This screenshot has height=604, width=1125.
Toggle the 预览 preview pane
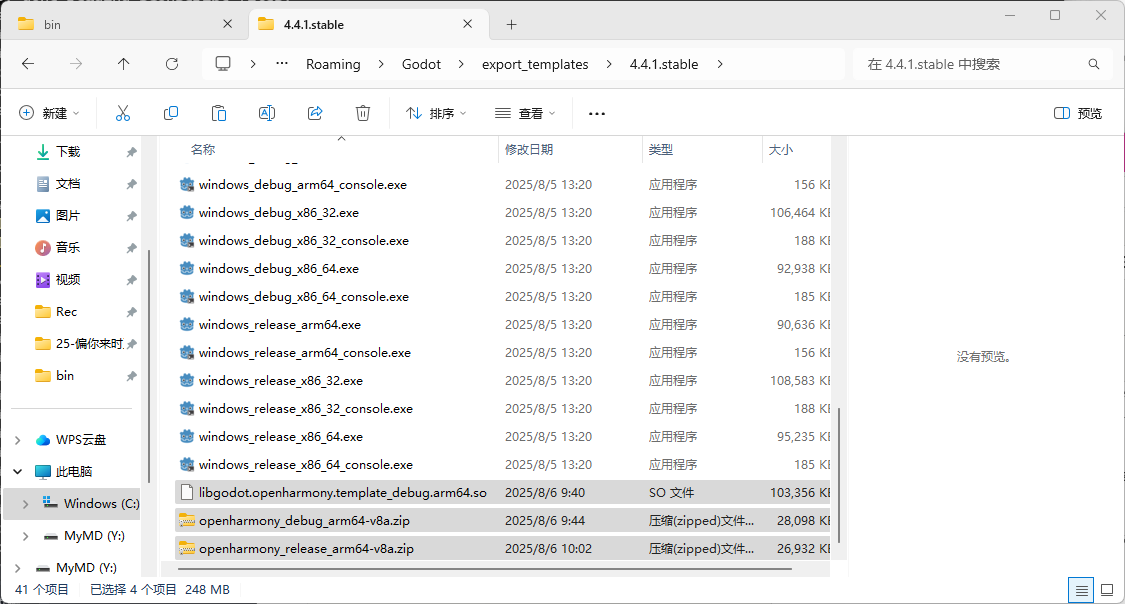pos(1078,113)
